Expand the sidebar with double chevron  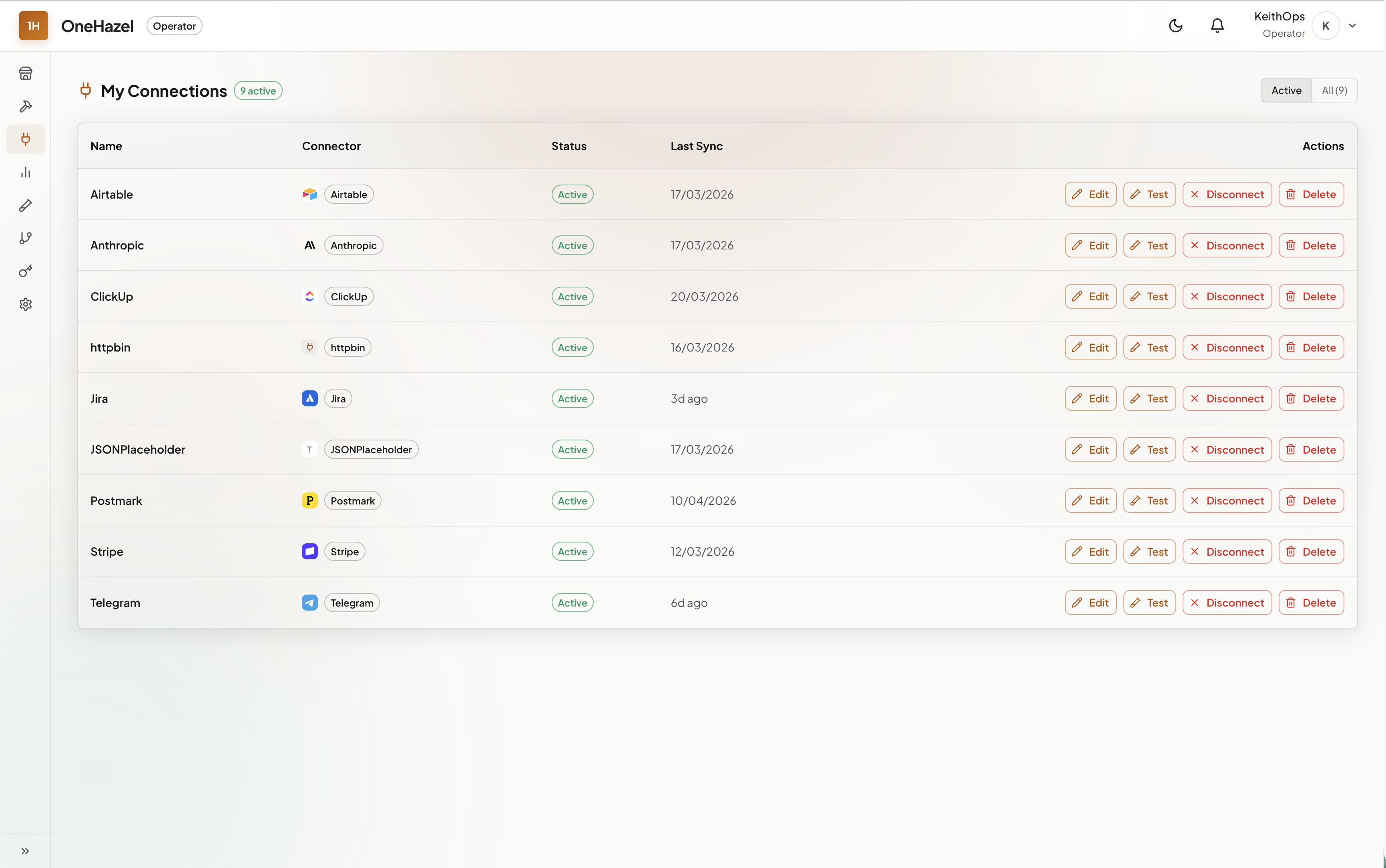[x=25, y=851]
